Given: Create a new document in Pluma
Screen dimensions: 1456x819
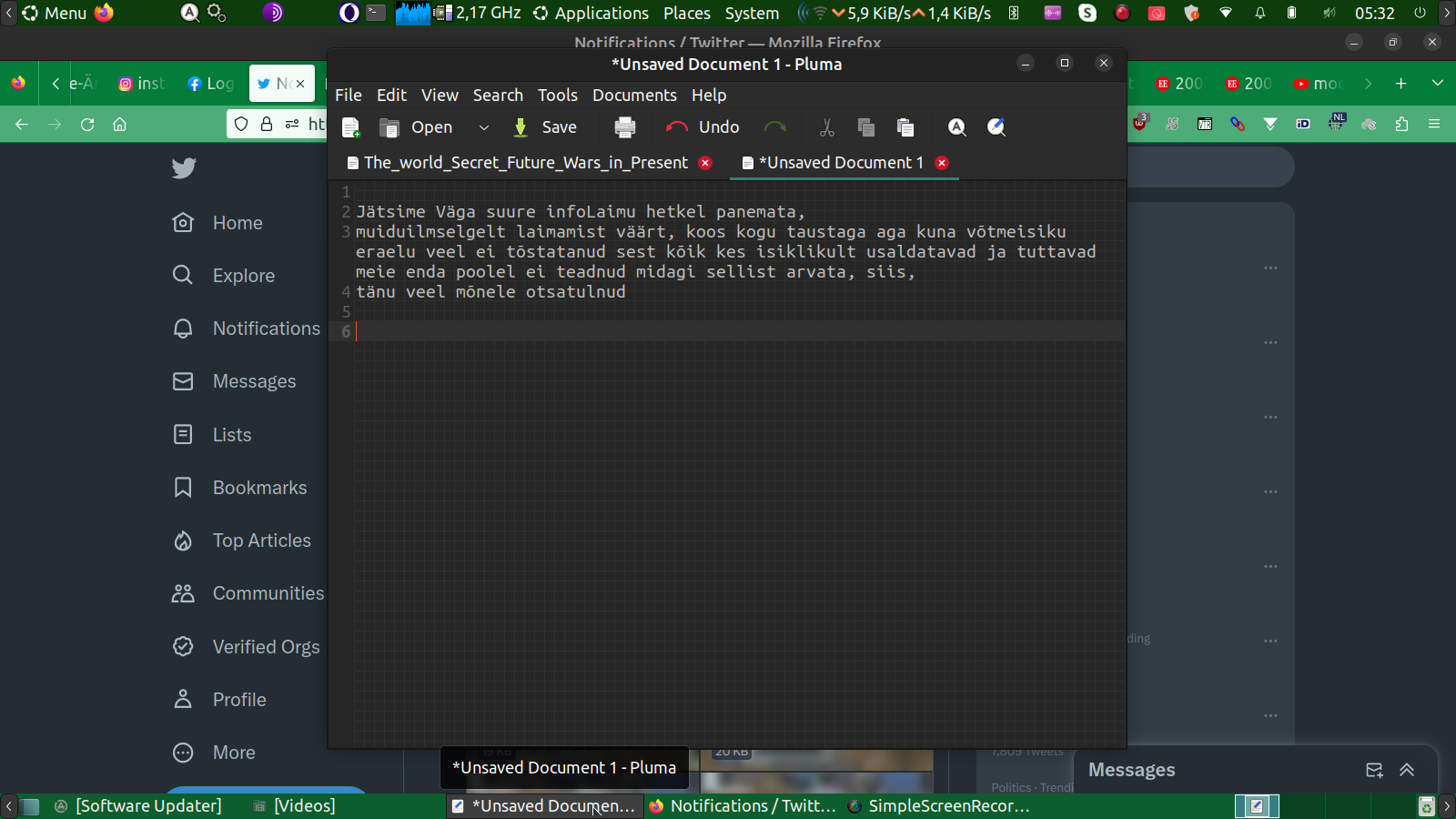Looking at the screenshot, I should (x=350, y=127).
